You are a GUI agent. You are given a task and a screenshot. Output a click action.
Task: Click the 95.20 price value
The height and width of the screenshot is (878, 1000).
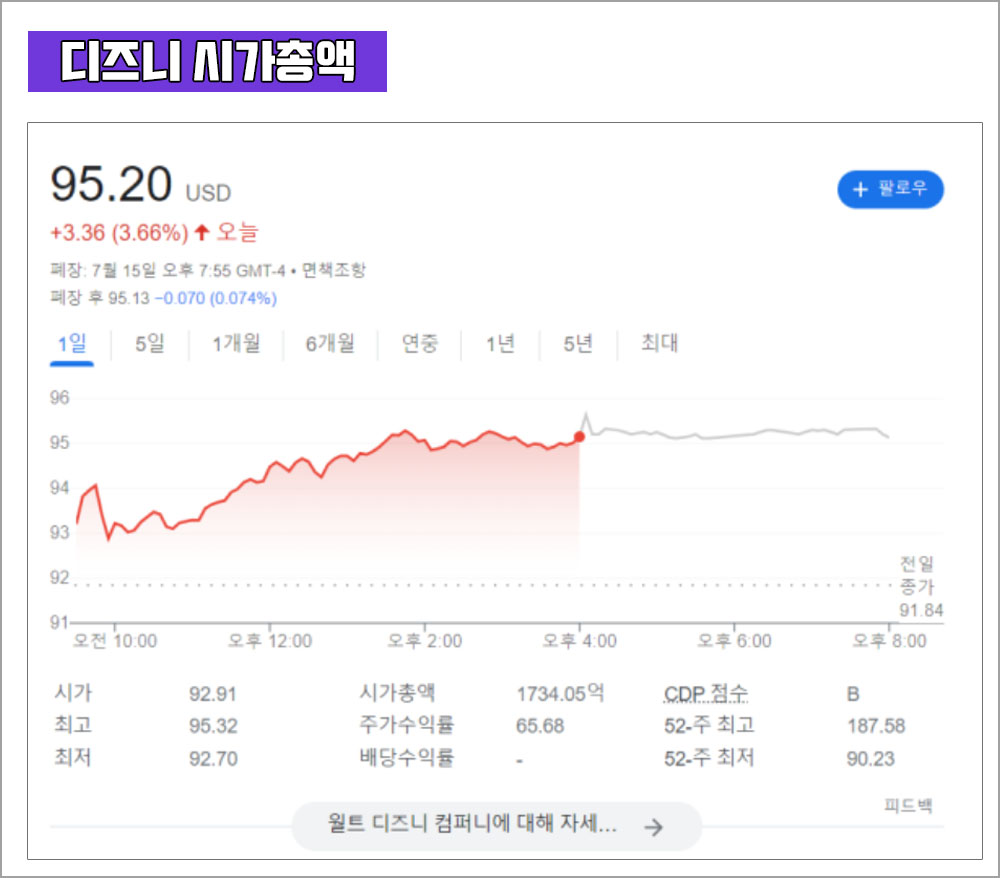[x=111, y=184]
